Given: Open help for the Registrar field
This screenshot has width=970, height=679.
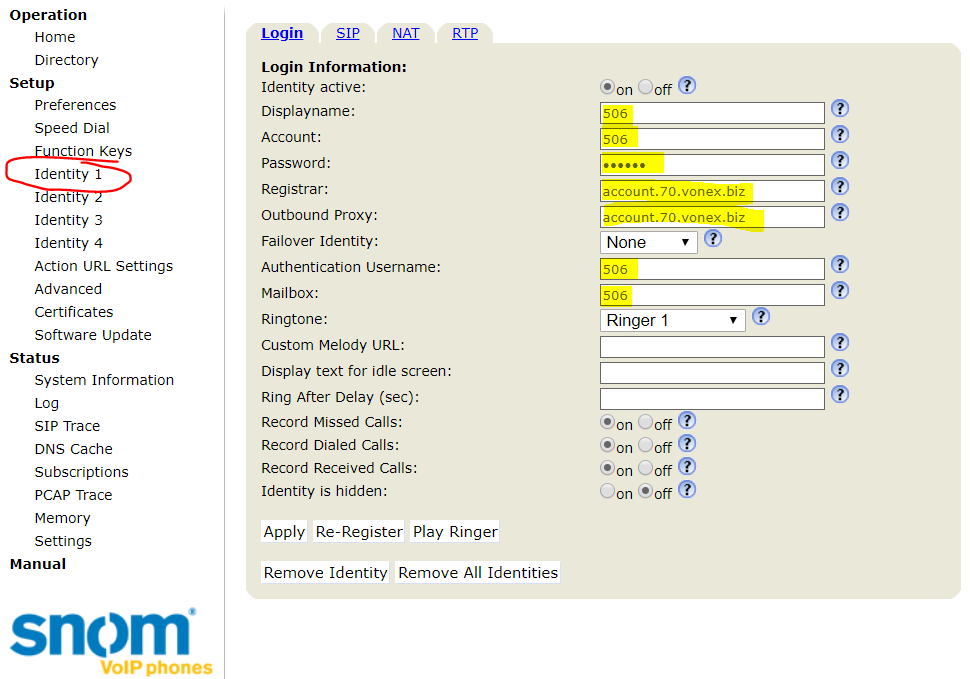Looking at the screenshot, I should pos(840,186).
